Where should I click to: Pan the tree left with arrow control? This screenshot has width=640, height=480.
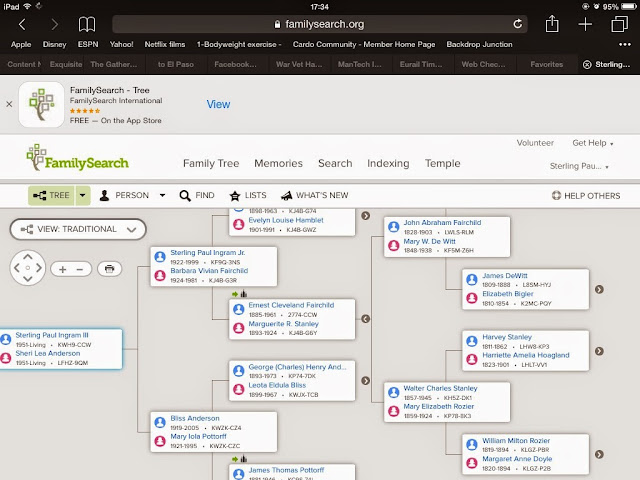16,268
